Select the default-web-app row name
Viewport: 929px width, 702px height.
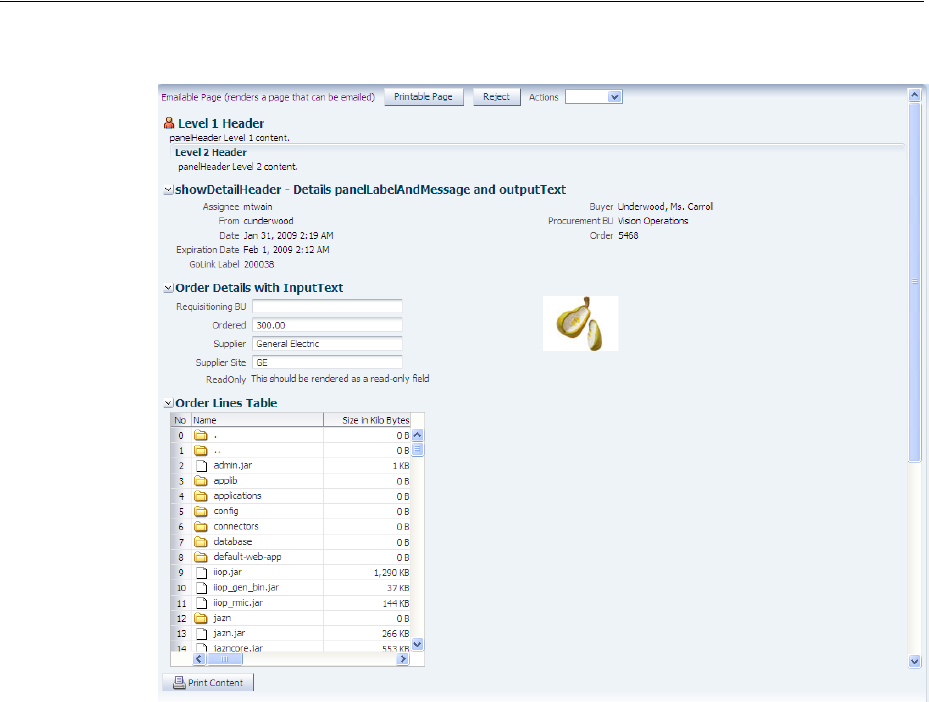pos(247,557)
